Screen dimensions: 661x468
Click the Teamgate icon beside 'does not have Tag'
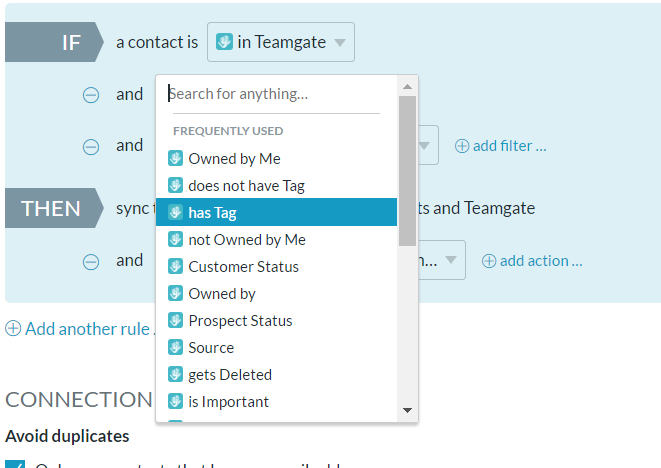coord(175,185)
